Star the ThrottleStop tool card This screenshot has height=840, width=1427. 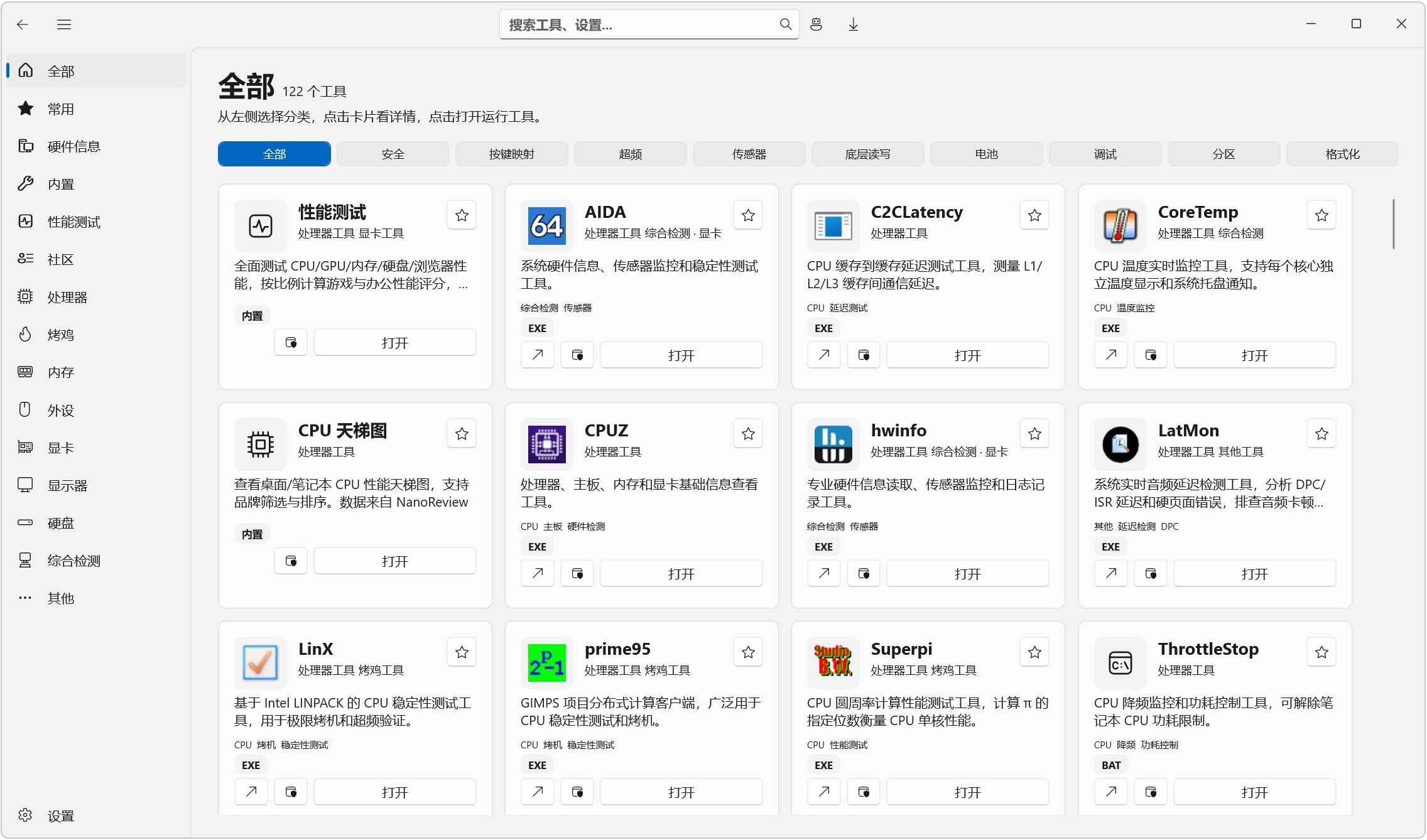(1321, 652)
